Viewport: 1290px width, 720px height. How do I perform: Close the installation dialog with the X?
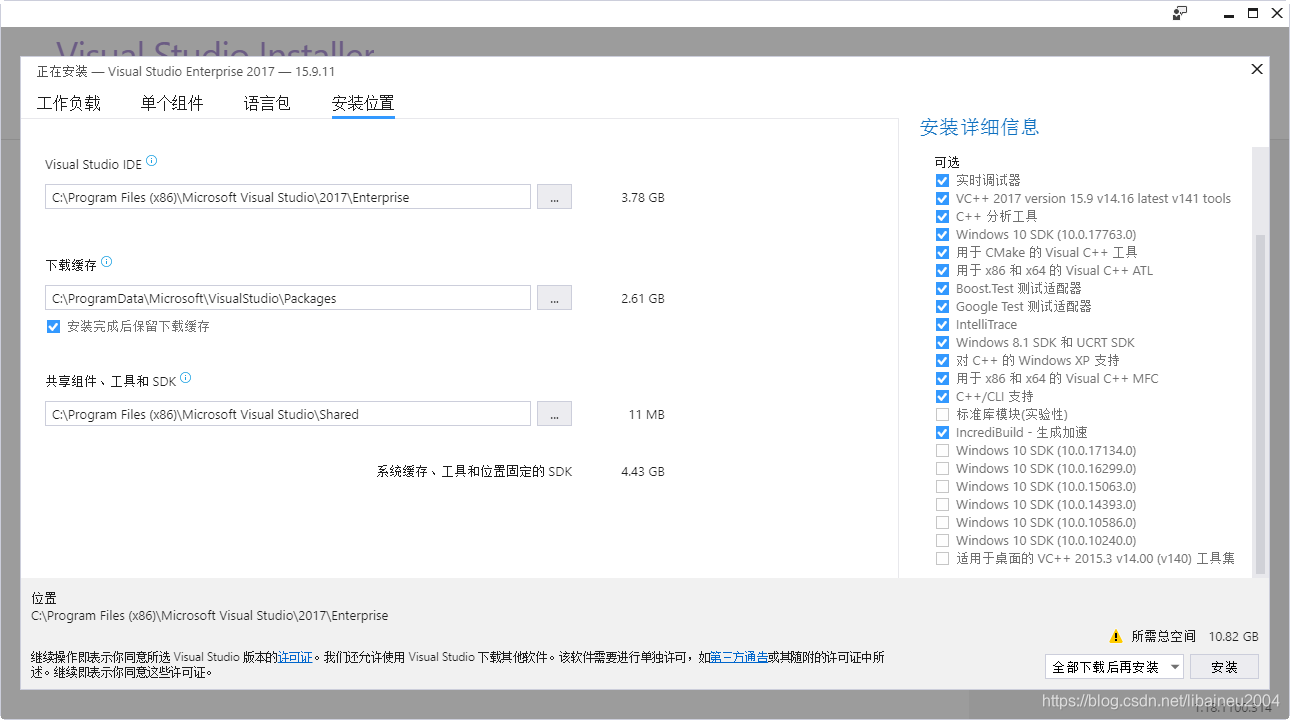pos(1257,69)
